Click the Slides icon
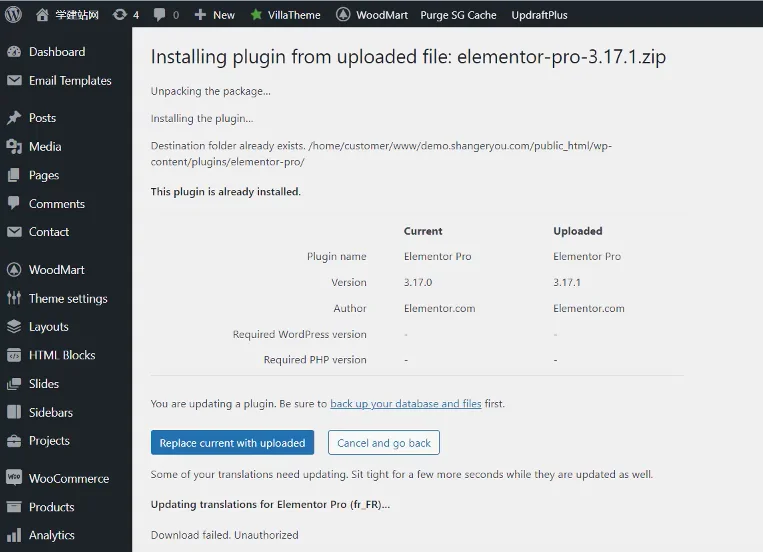 click(x=14, y=384)
